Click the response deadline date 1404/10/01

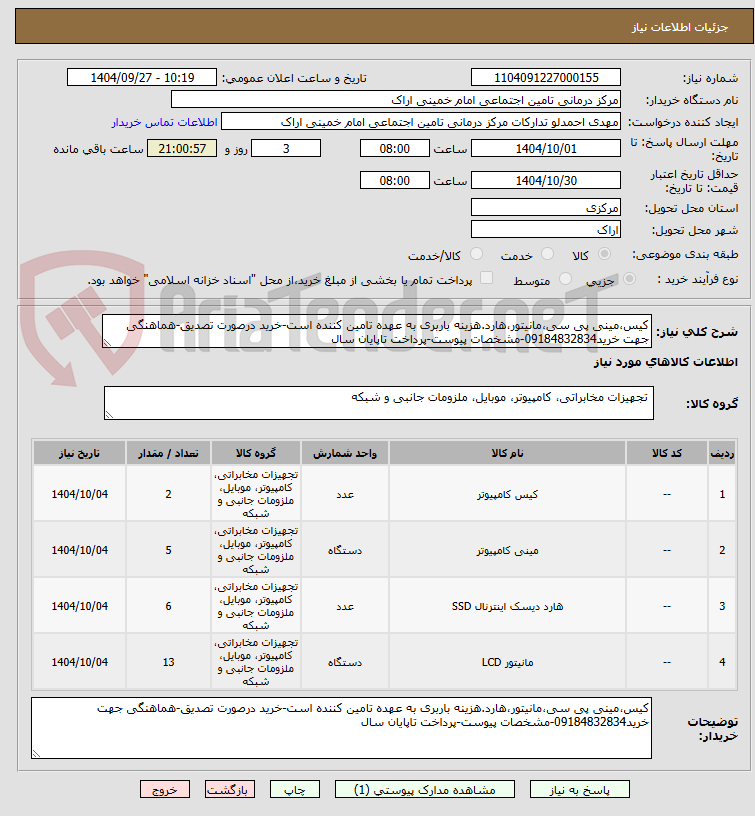[x=546, y=148]
